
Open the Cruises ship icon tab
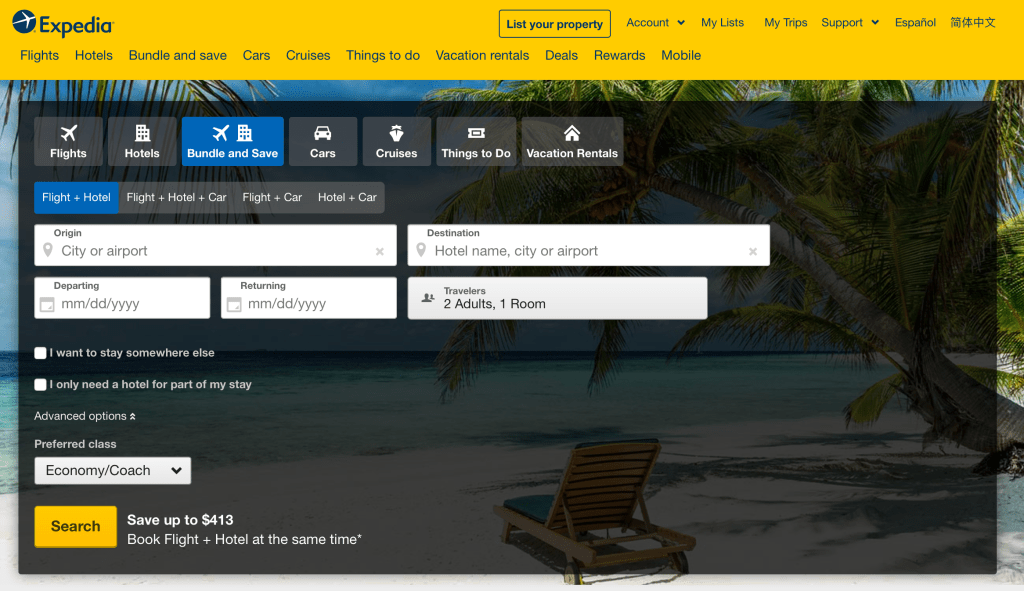coord(396,141)
